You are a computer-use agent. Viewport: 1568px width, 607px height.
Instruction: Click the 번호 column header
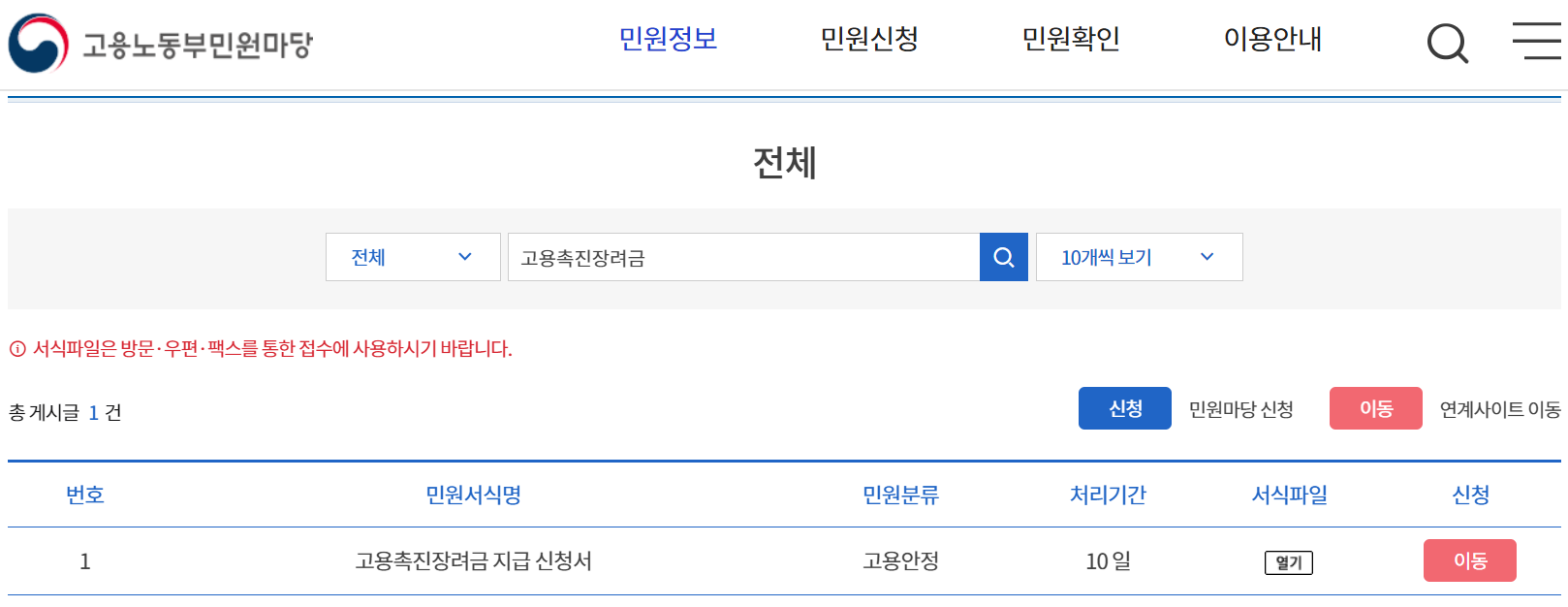(x=84, y=495)
